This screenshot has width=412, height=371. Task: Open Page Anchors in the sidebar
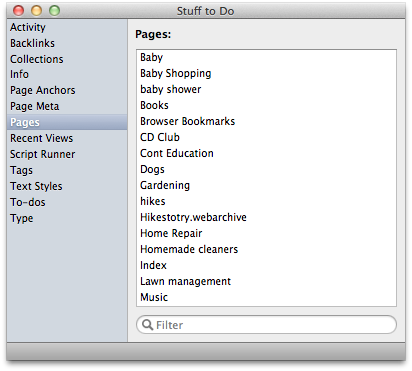67,90
